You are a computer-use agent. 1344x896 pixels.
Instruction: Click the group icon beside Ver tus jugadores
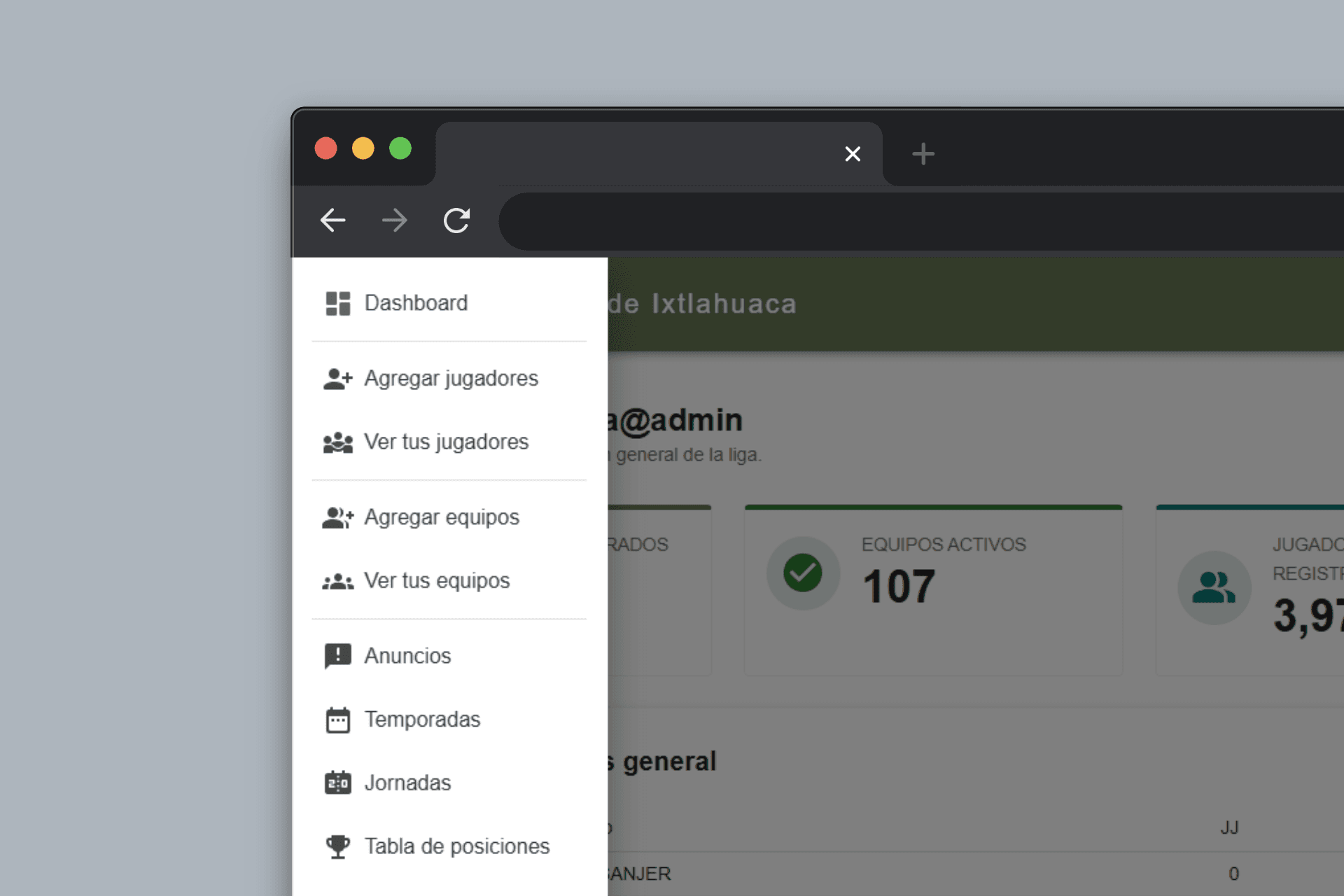click(x=338, y=442)
